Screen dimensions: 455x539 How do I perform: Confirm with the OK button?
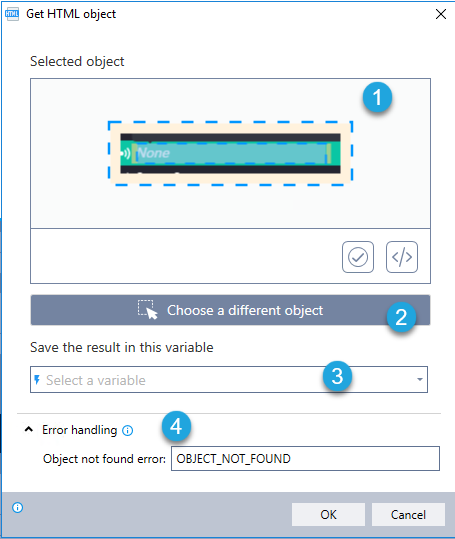click(328, 515)
